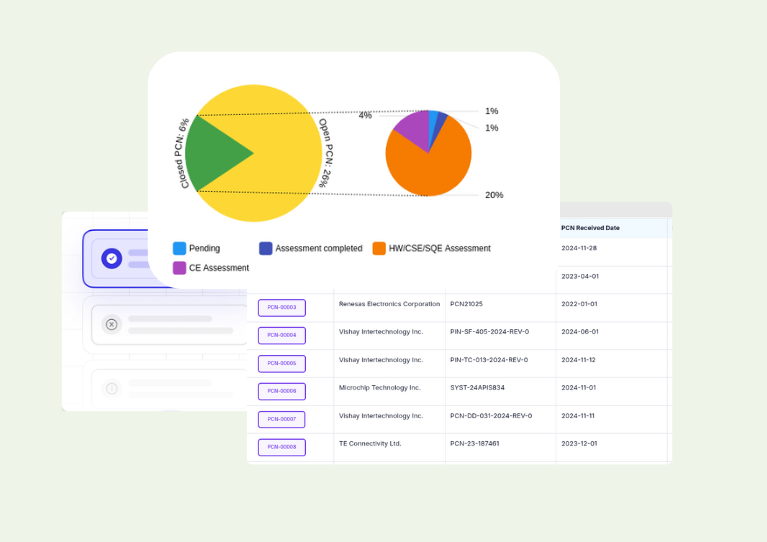The image size is (767, 542).
Task: Click the PCN Received Date column header
Action: click(593, 228)
